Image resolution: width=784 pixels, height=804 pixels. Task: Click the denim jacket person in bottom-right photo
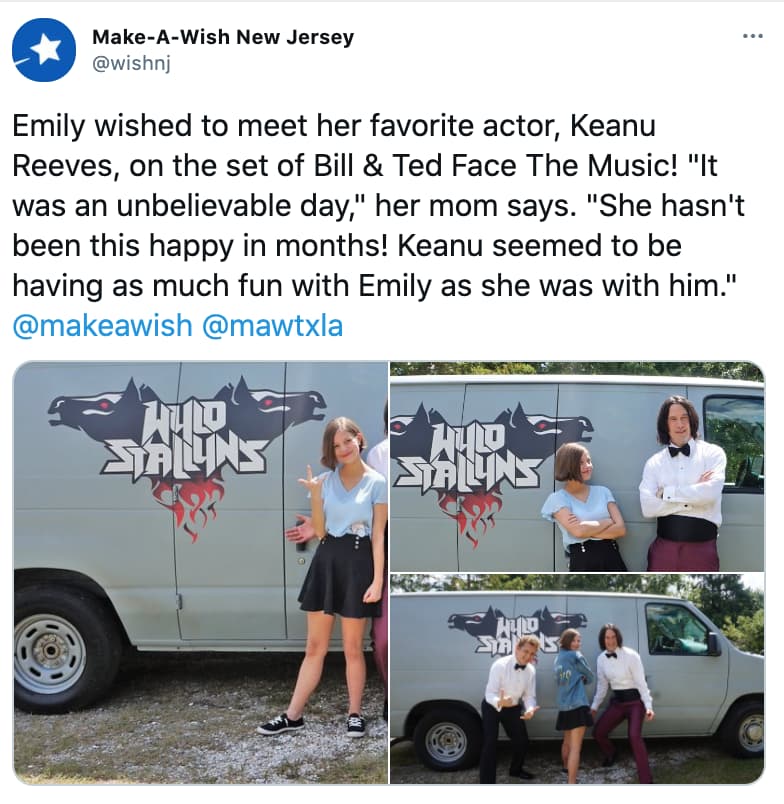pyautogui.click(x=573, y=680)
